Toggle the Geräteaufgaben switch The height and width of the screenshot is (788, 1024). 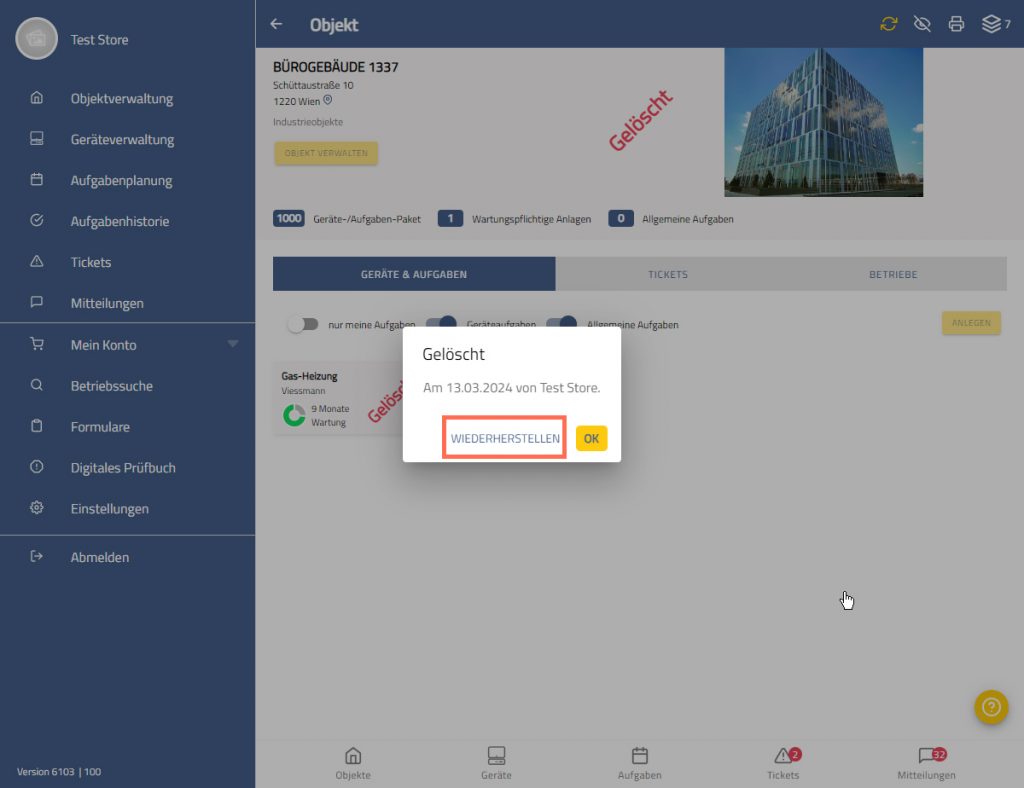[x=441, y=324]
